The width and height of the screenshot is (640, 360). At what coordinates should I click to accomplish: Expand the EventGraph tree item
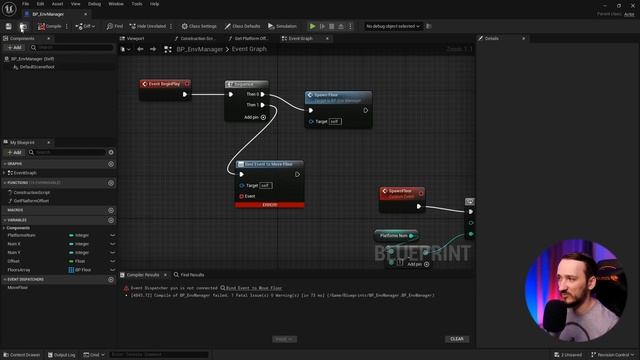pyautogui.click(x=4, y=173)
